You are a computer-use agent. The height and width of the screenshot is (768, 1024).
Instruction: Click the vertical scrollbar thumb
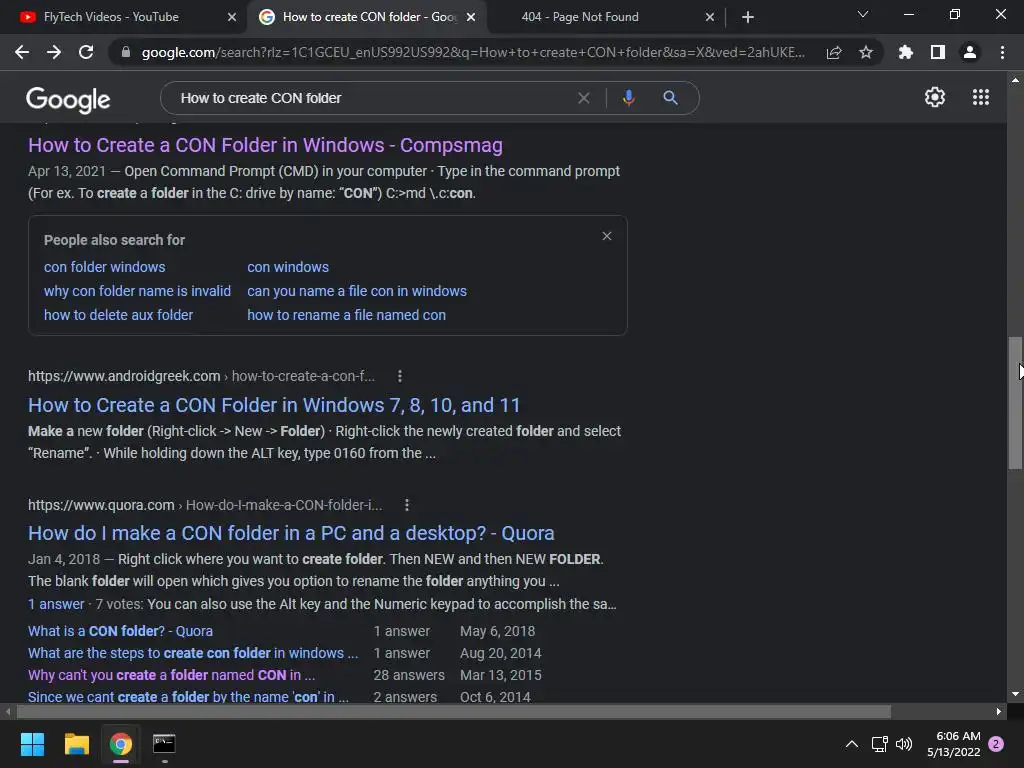(x=1015, y=402)
